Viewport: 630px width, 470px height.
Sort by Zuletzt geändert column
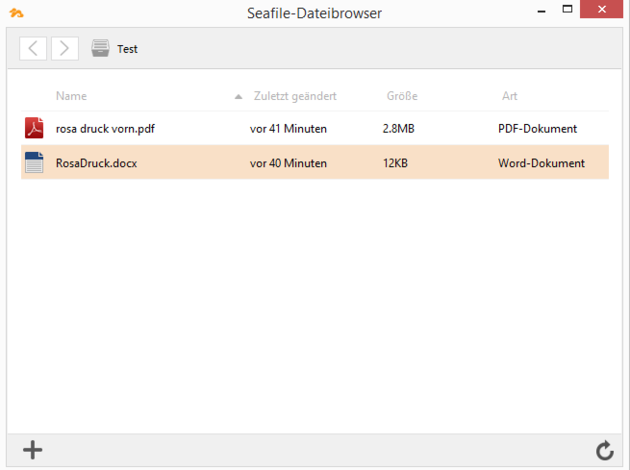pyautogui.click(x=295, y=96)
